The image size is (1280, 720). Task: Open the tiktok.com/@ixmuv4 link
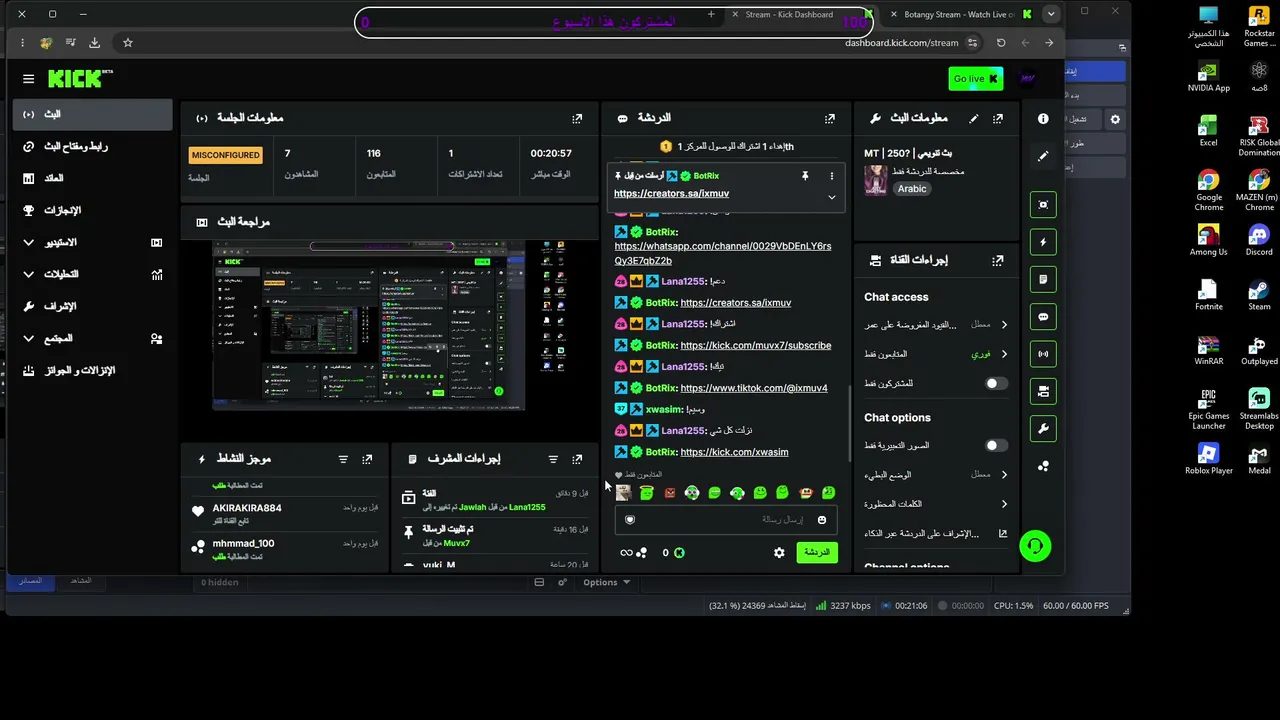[754, 388]
